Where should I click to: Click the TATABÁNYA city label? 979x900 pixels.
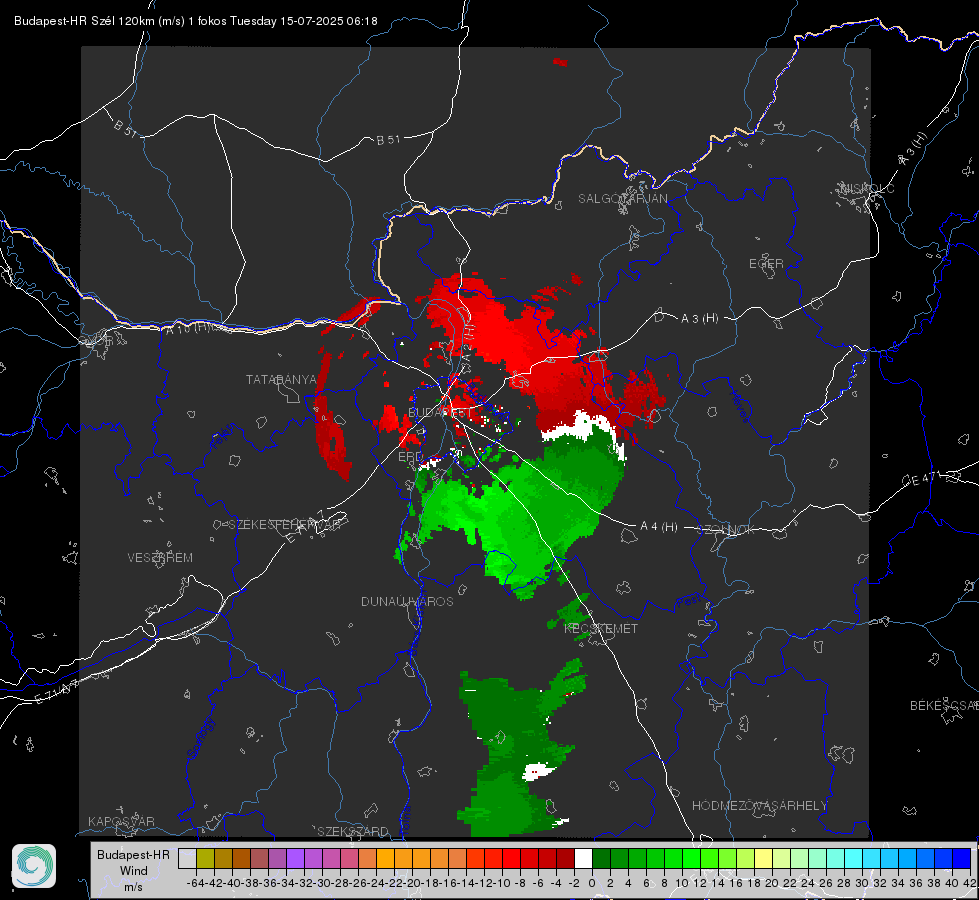[281, 379]
